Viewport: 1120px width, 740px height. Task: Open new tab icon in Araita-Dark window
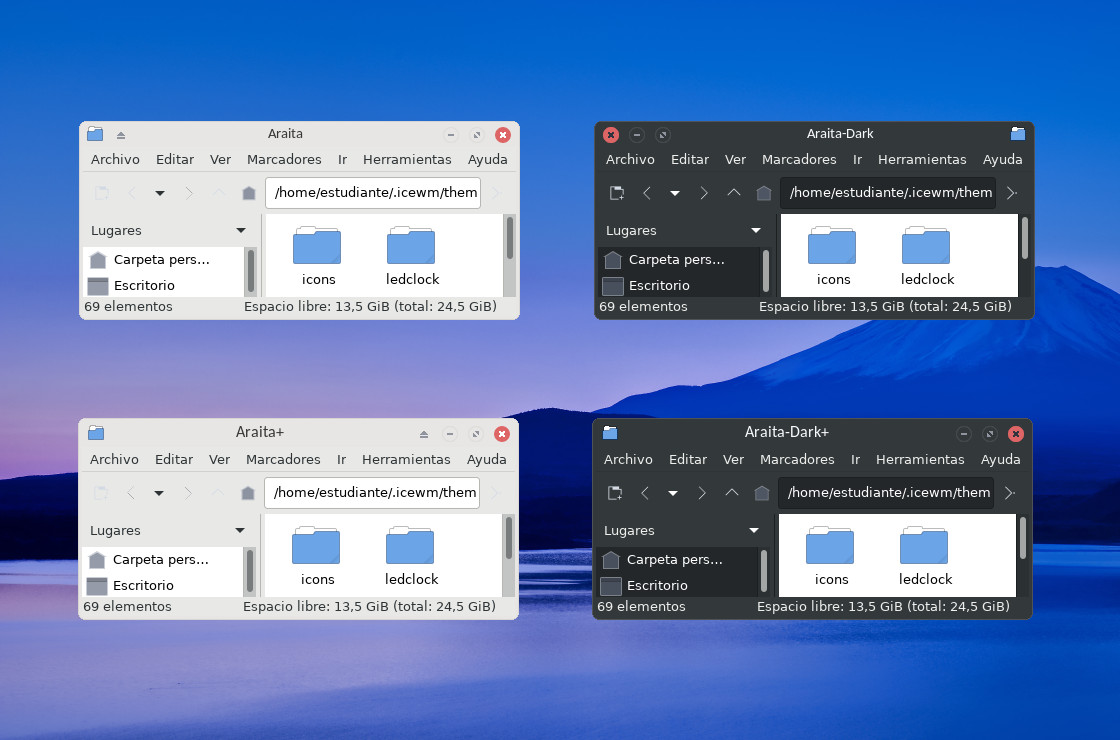617,193
